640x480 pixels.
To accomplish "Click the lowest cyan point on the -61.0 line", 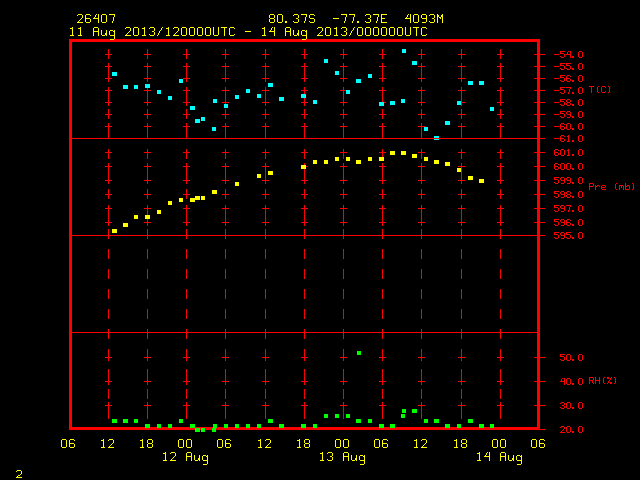I will point(436,138).
